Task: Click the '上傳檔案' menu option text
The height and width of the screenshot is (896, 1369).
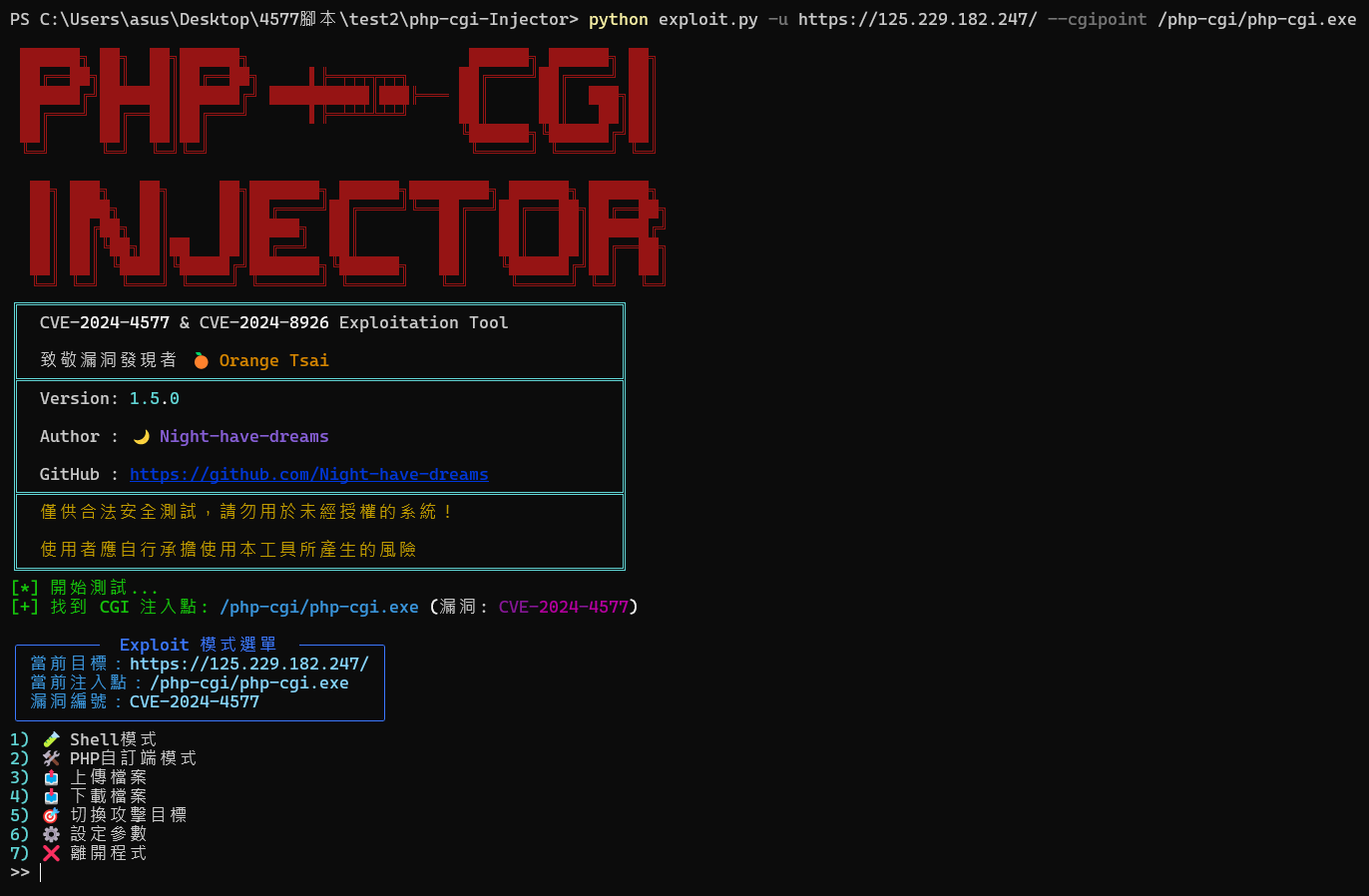Action: click(x=108, y=777)
